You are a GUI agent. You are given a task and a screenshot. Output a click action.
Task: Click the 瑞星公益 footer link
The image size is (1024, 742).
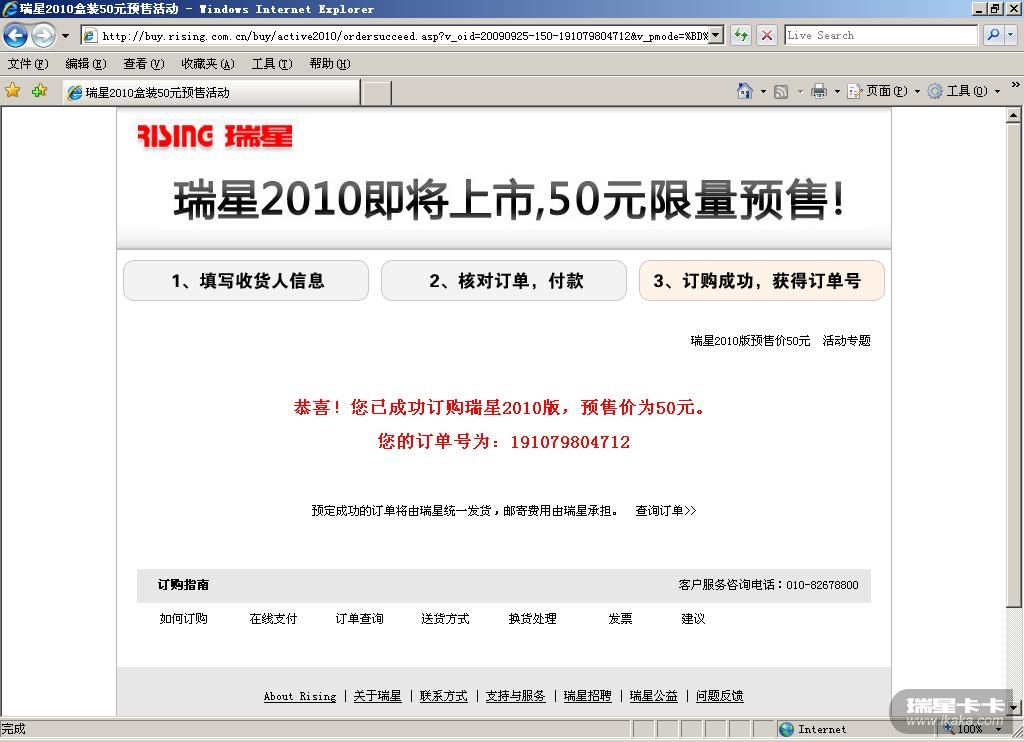[654, 696]
